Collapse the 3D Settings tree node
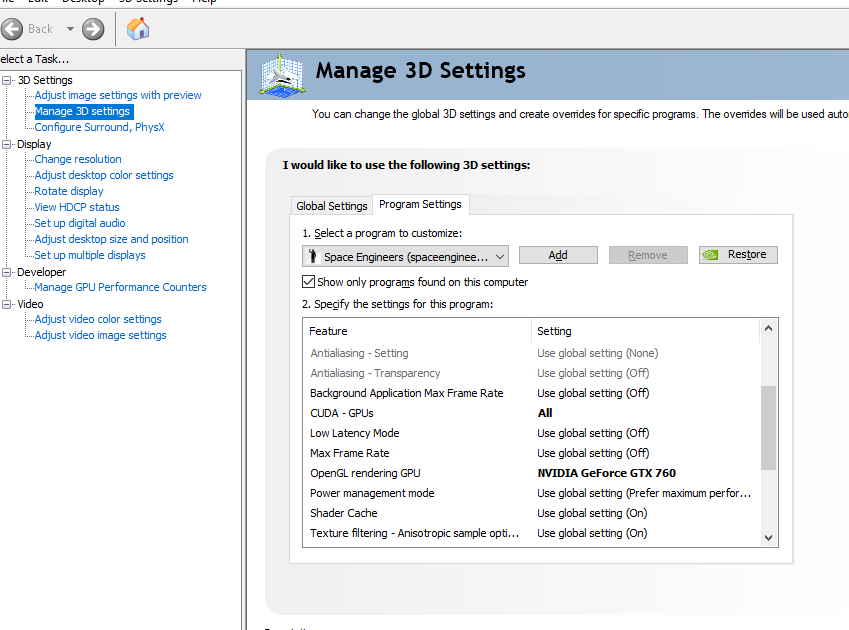The image size is (849, 630). click(8, 80)
